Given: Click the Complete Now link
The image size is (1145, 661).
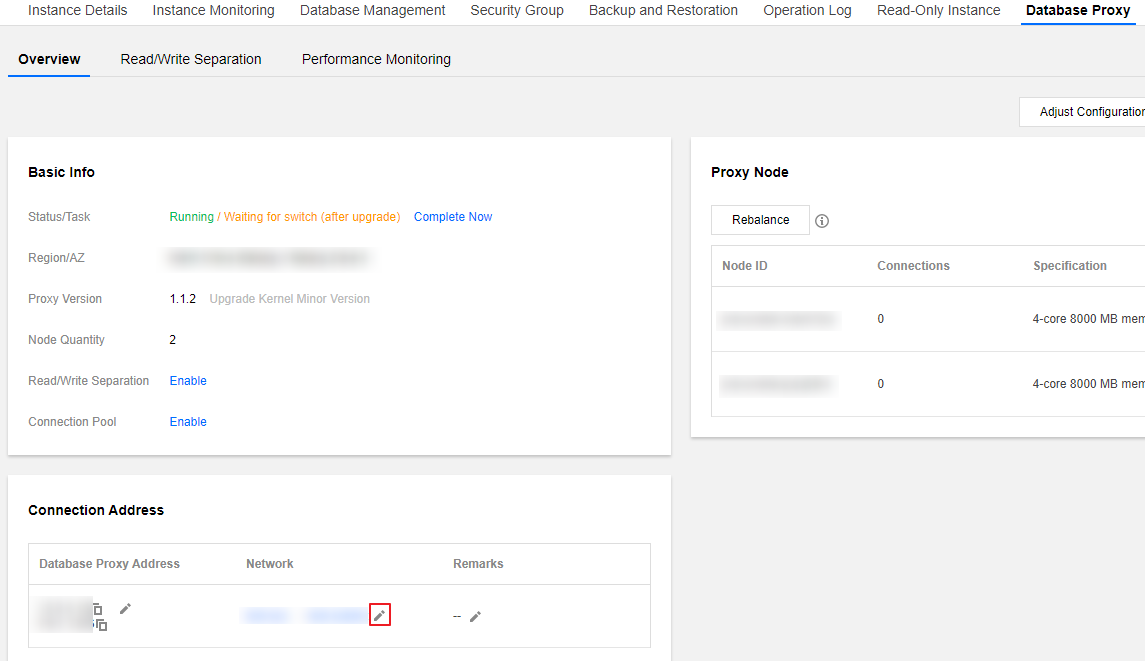Looking at the screenshot, I should 453,217.
